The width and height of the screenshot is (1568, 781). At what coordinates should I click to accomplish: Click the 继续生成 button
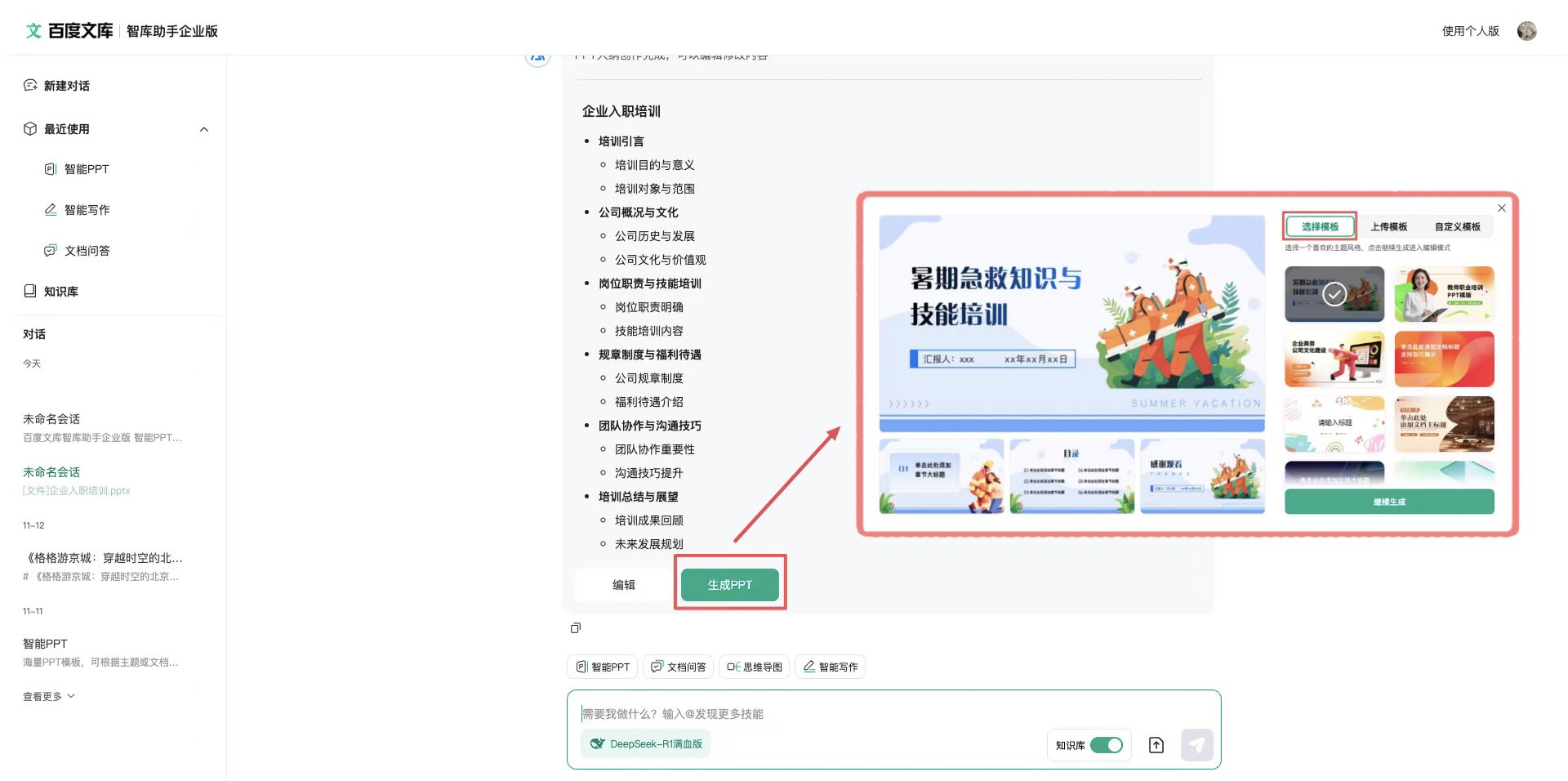point(1389,502)
